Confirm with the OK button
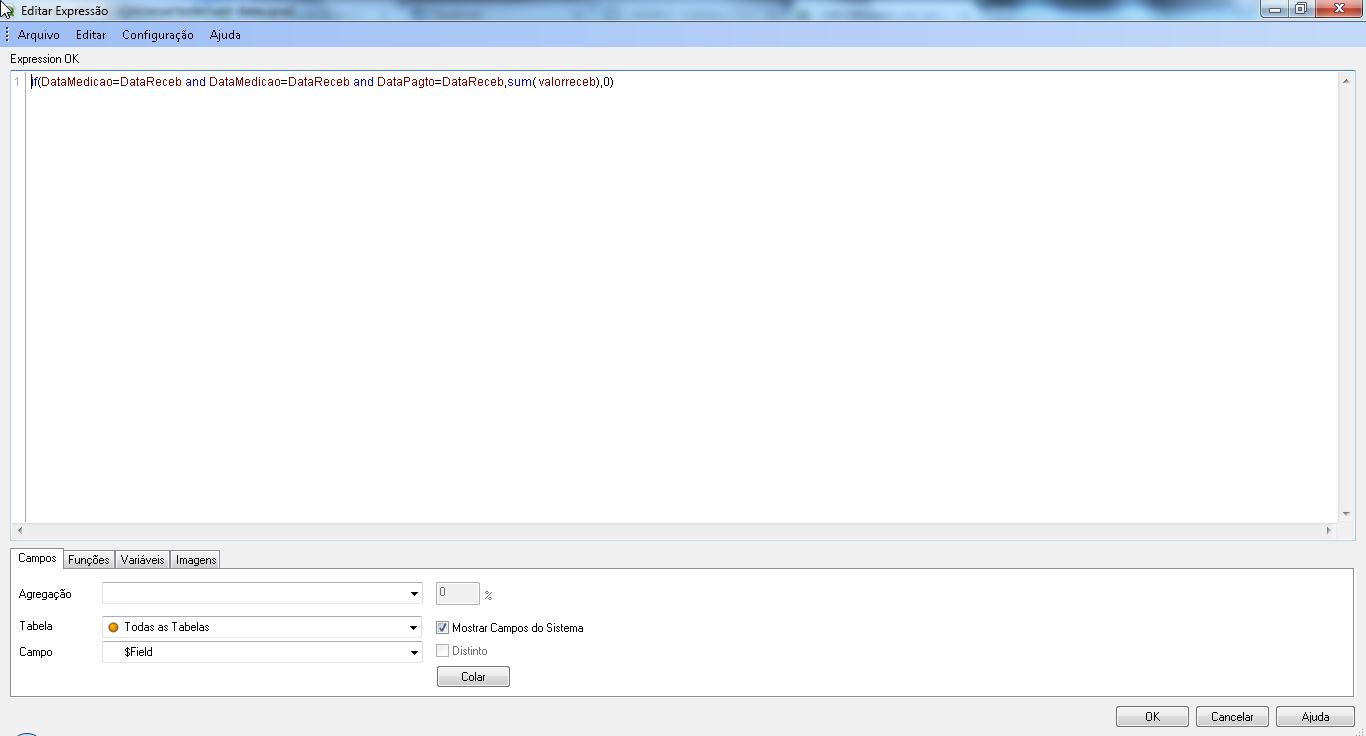The image size is (1366, 736). click(1152, 717)
